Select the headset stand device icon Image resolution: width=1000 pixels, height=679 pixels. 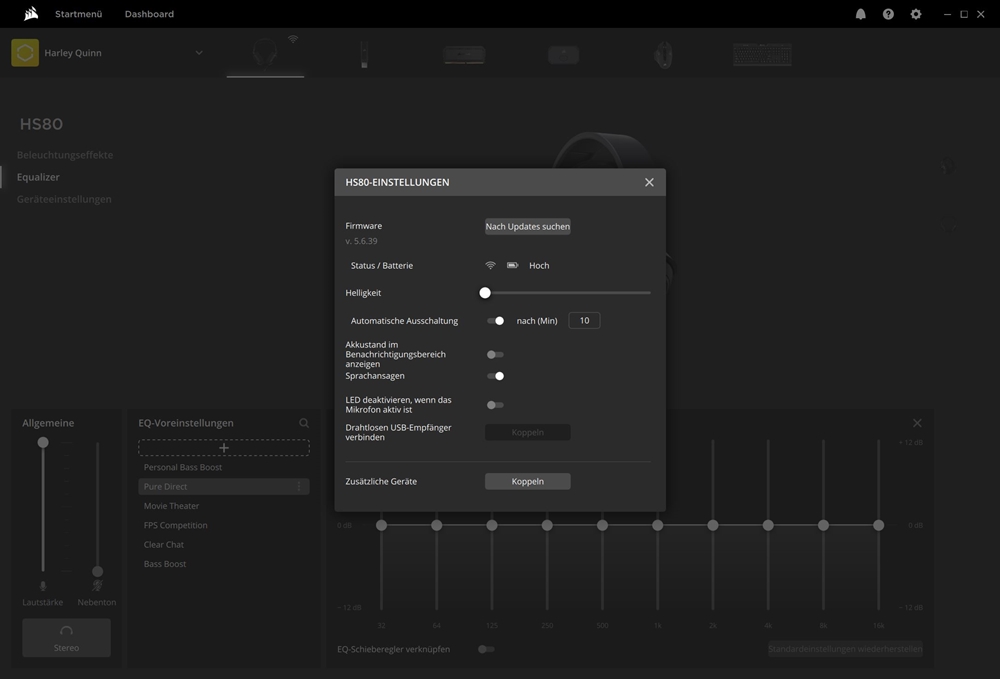(364, 54)
